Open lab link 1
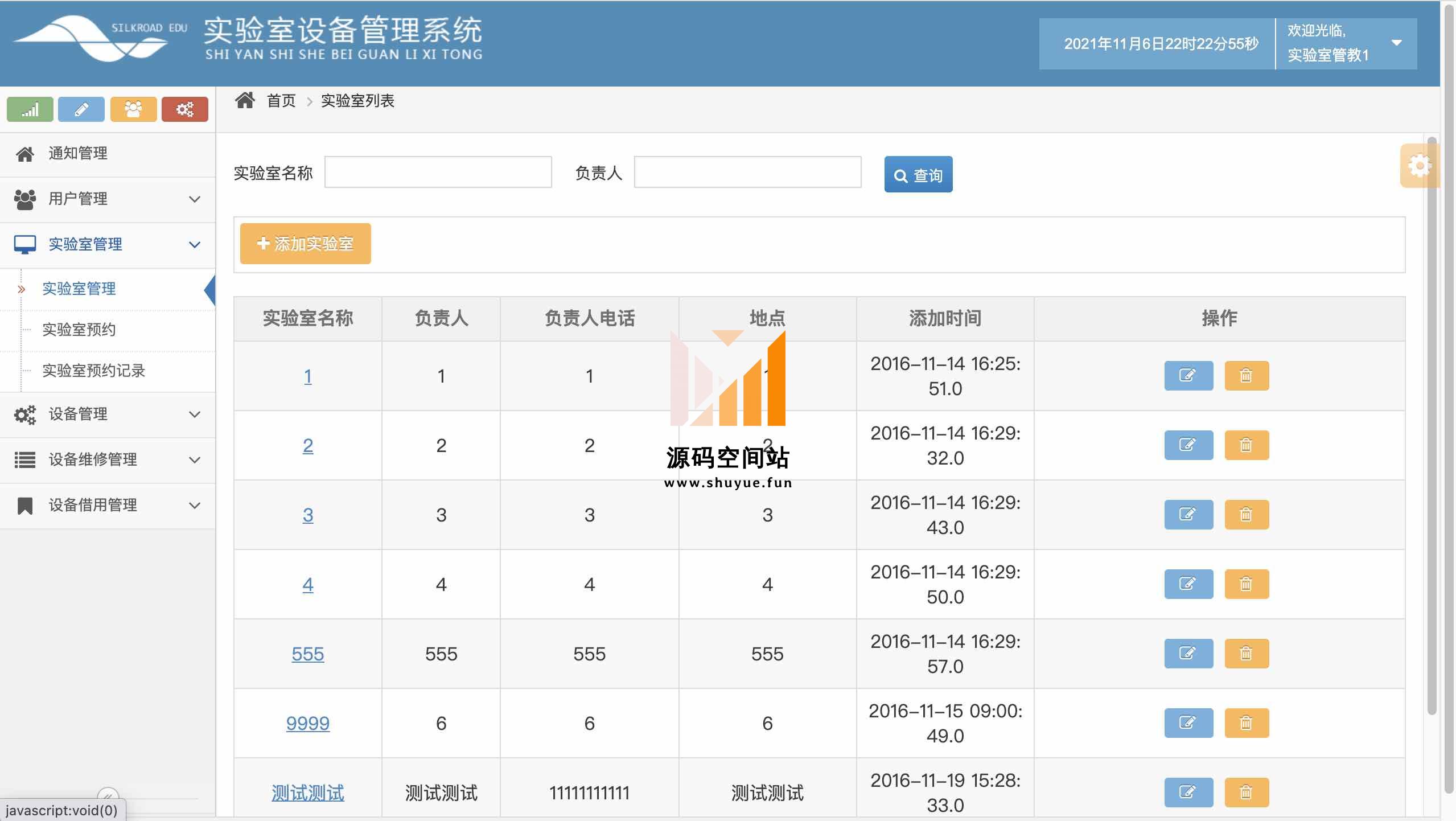Viewport: 1456px width, 821px height. [x=308, y=376]
